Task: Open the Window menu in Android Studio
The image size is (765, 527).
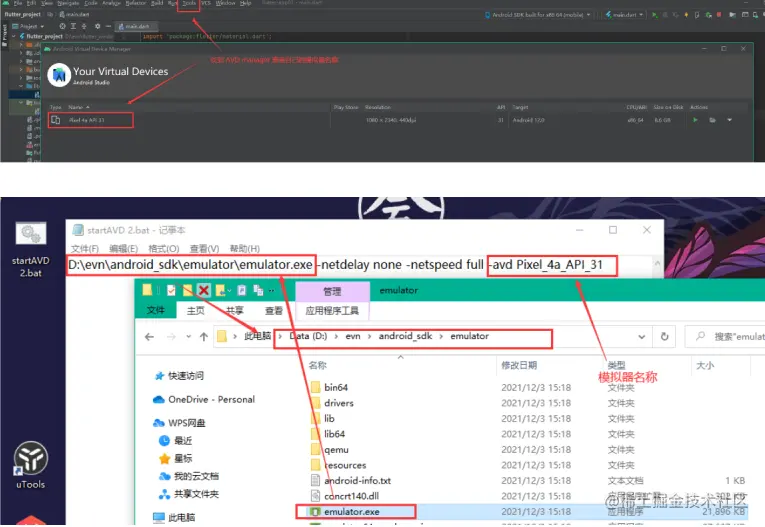Action: coord(225,3)
